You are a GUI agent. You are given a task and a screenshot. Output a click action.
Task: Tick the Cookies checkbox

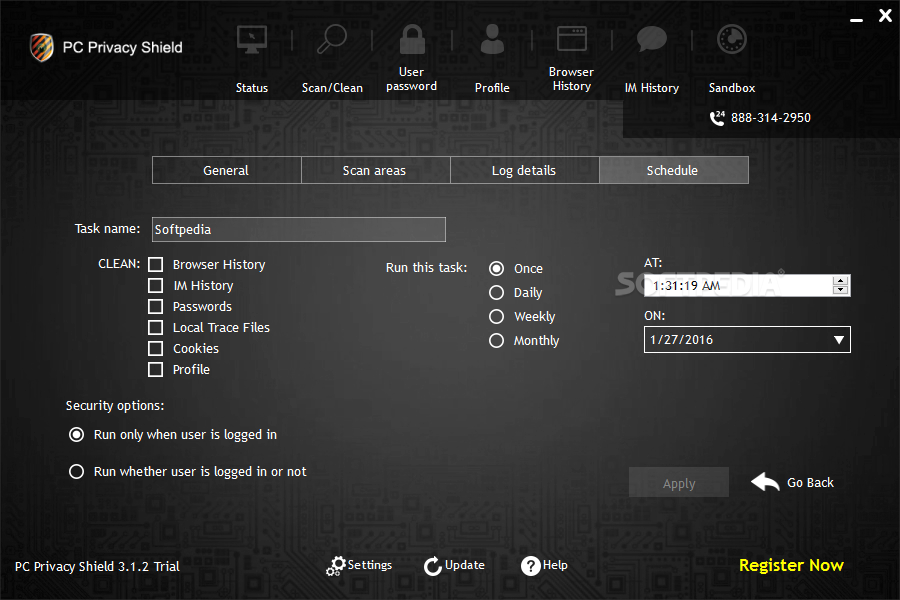pos(156,349)
